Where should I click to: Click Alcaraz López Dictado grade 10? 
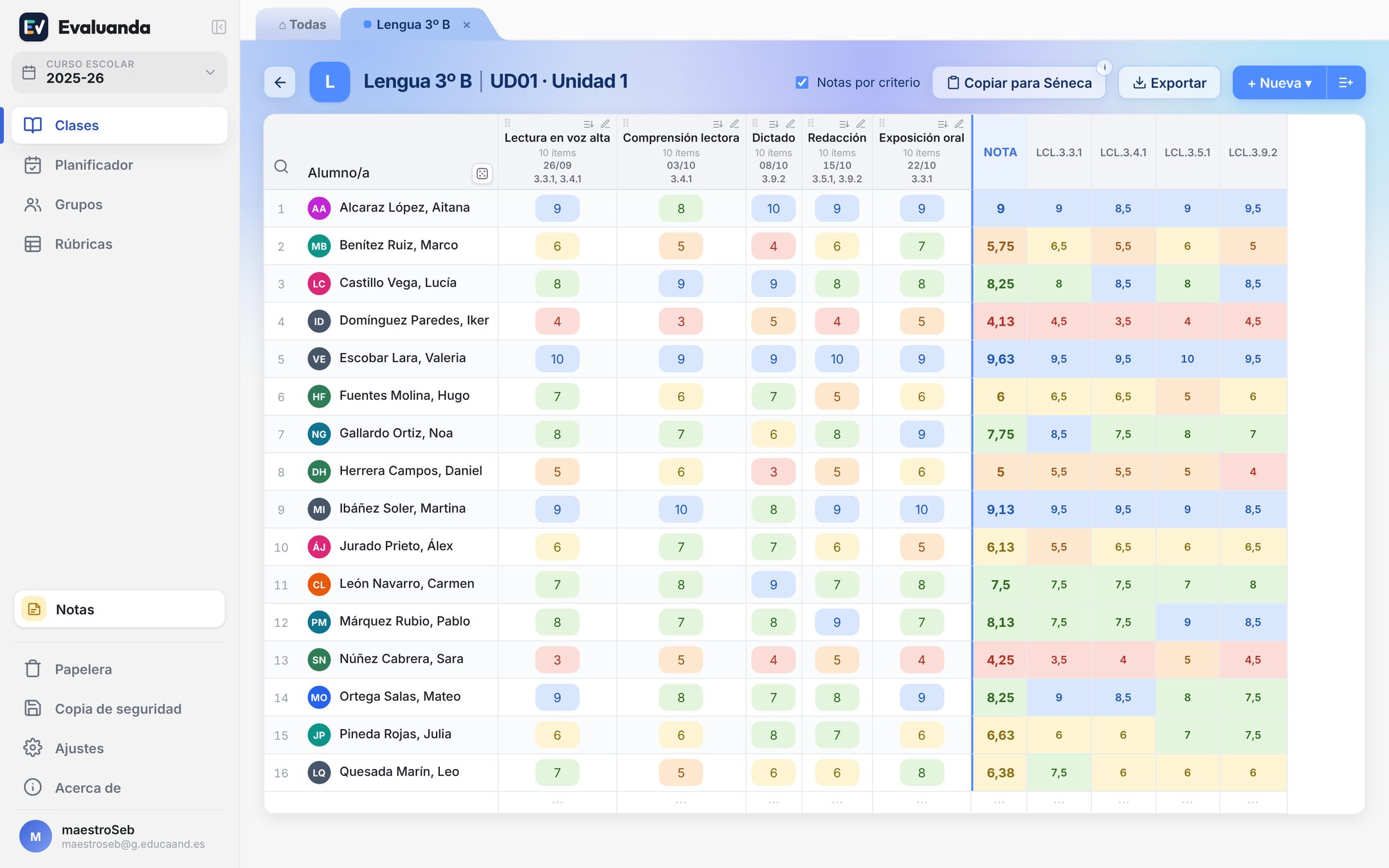coord(774,208)
